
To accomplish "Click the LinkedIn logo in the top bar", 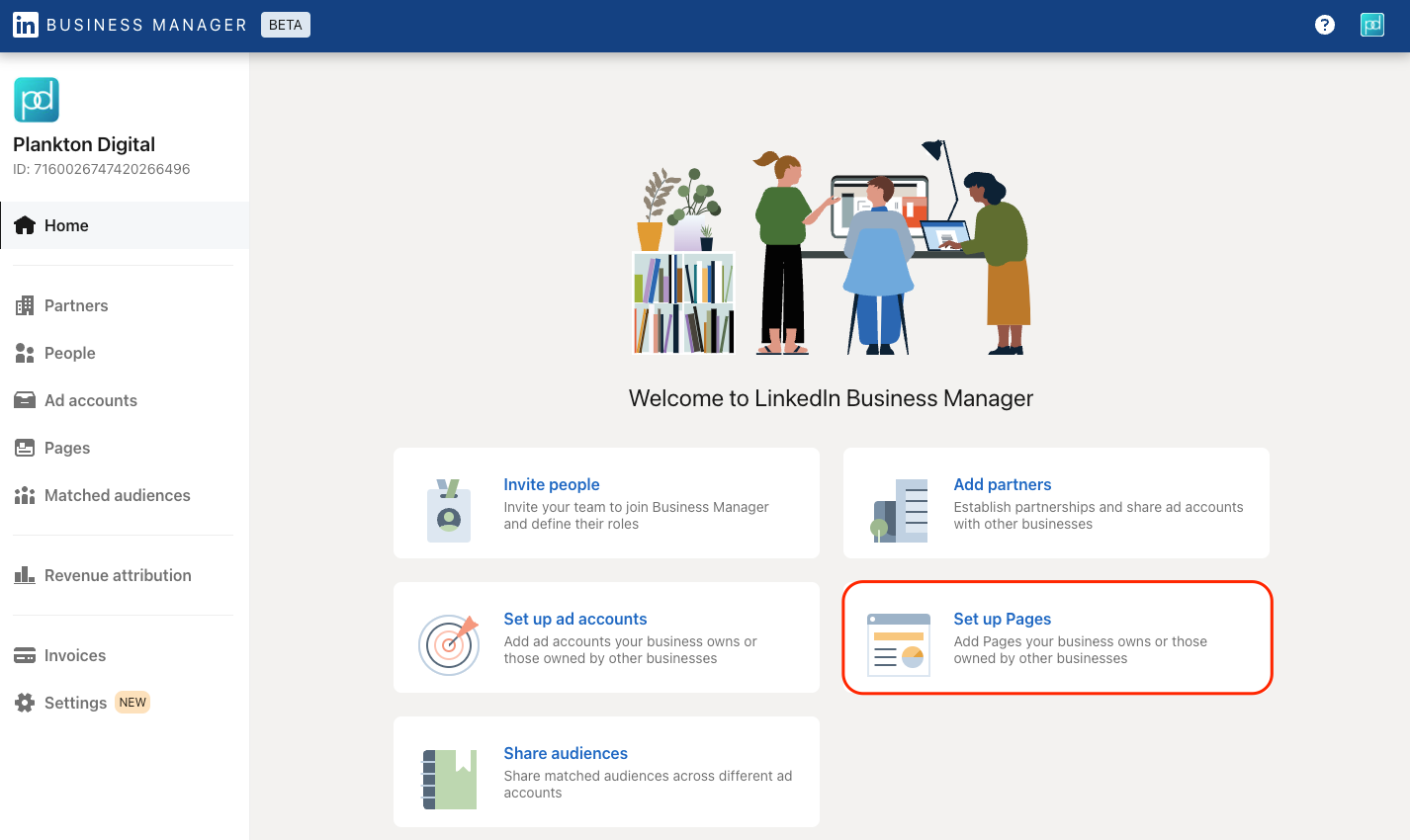I will pyautogui.click(x=26, y=25).
